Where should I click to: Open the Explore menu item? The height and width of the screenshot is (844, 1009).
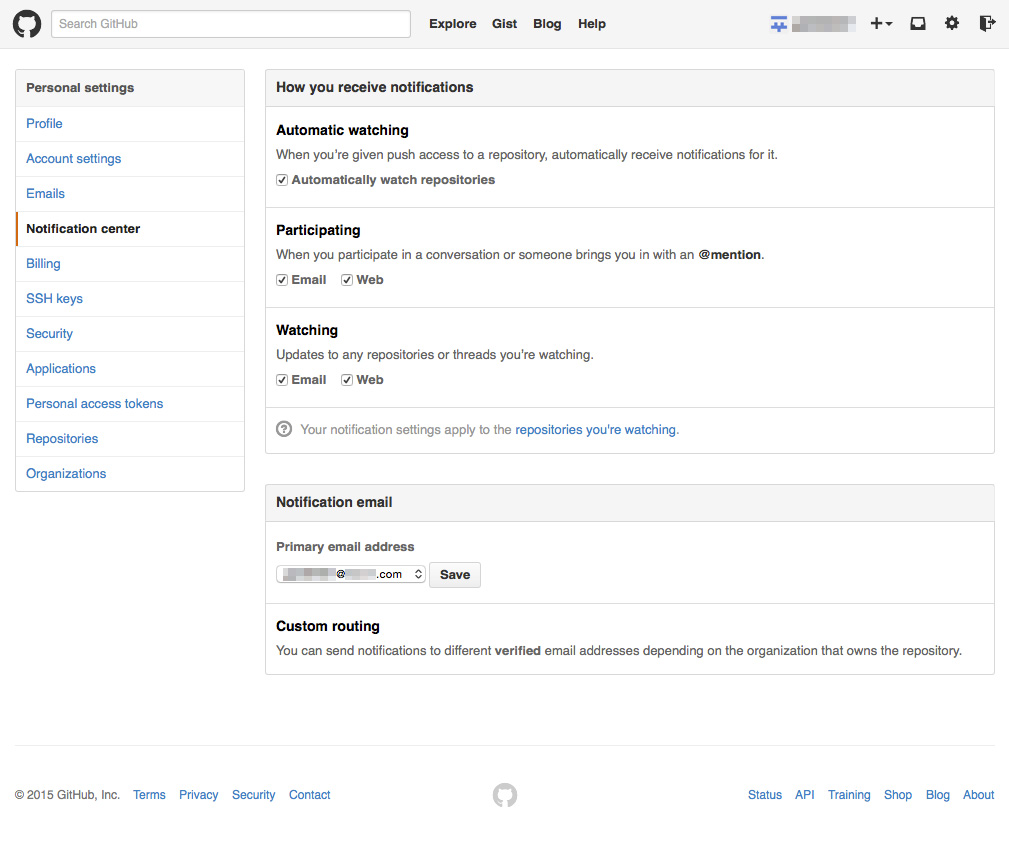(x=452, y=23)
